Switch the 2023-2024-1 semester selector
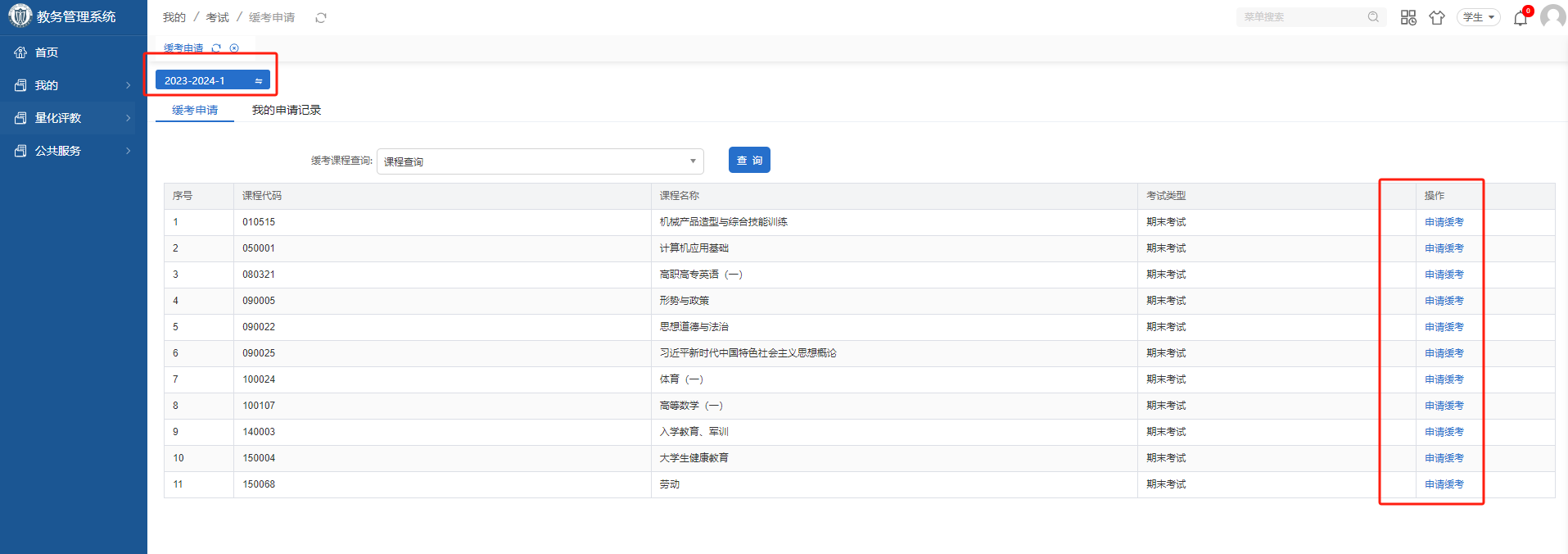 pyautogui.click(x=212, y=80)
